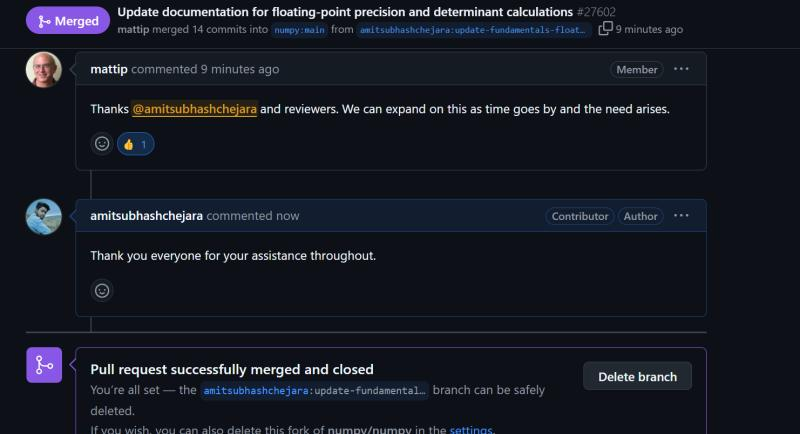800x434 pixels.
Task: Open options menu on mattip's comment
Action: (681, 69)
